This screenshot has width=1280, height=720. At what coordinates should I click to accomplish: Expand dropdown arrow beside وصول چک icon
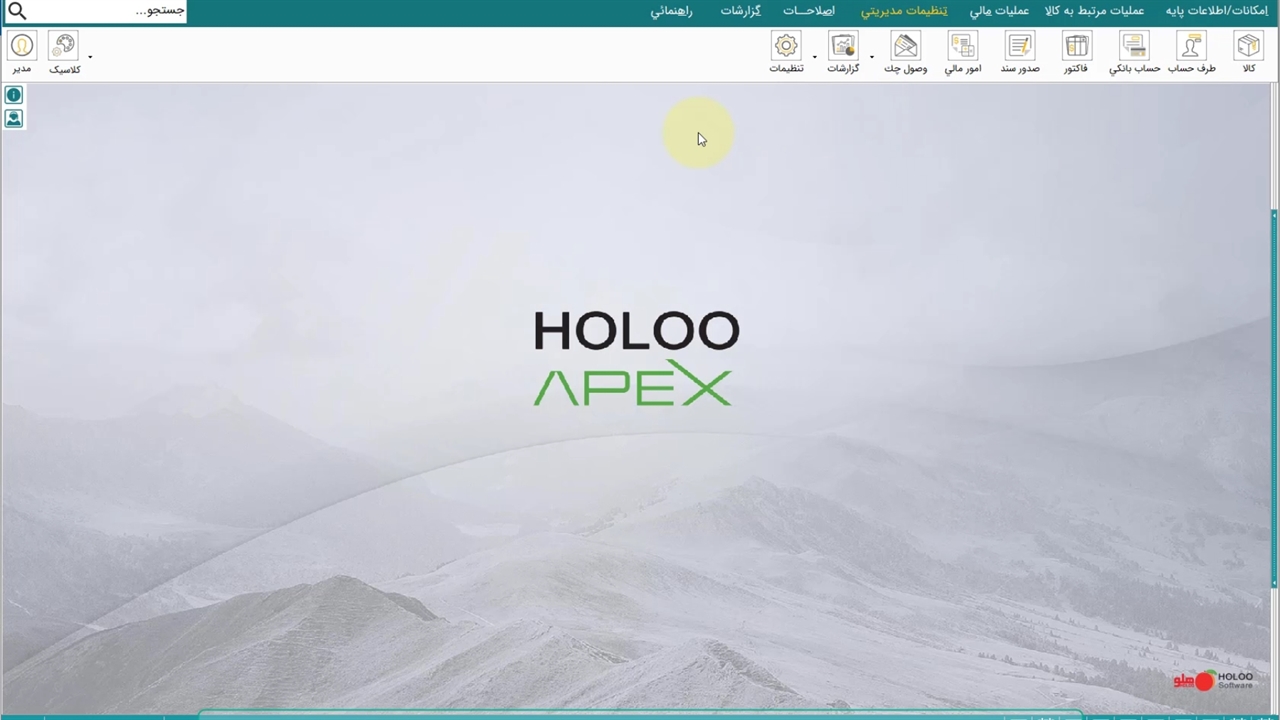coord(872,57)
